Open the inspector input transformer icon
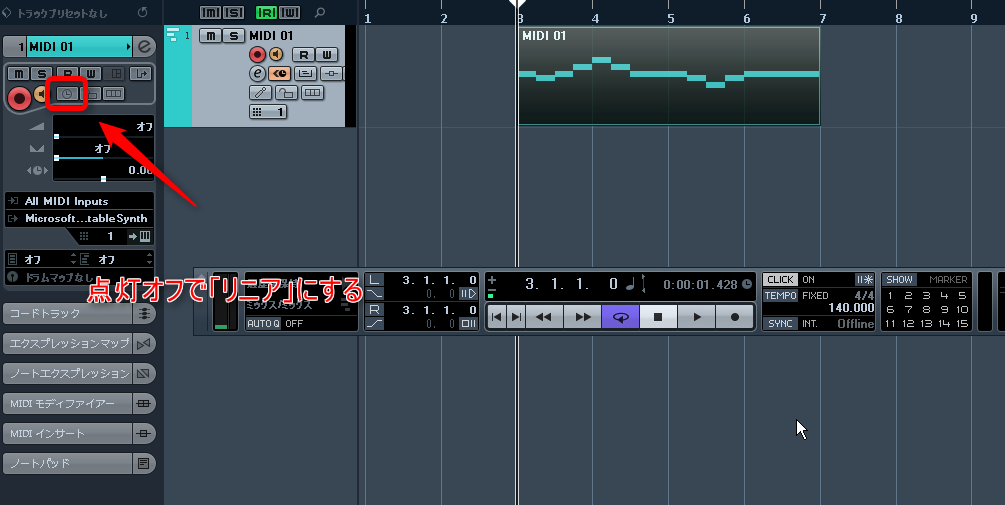 tap(140, 74)
